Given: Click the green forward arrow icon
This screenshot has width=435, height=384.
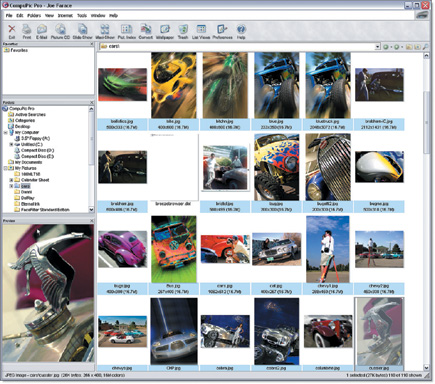Looking at the screenshot, I should click(x=397, y=47).
